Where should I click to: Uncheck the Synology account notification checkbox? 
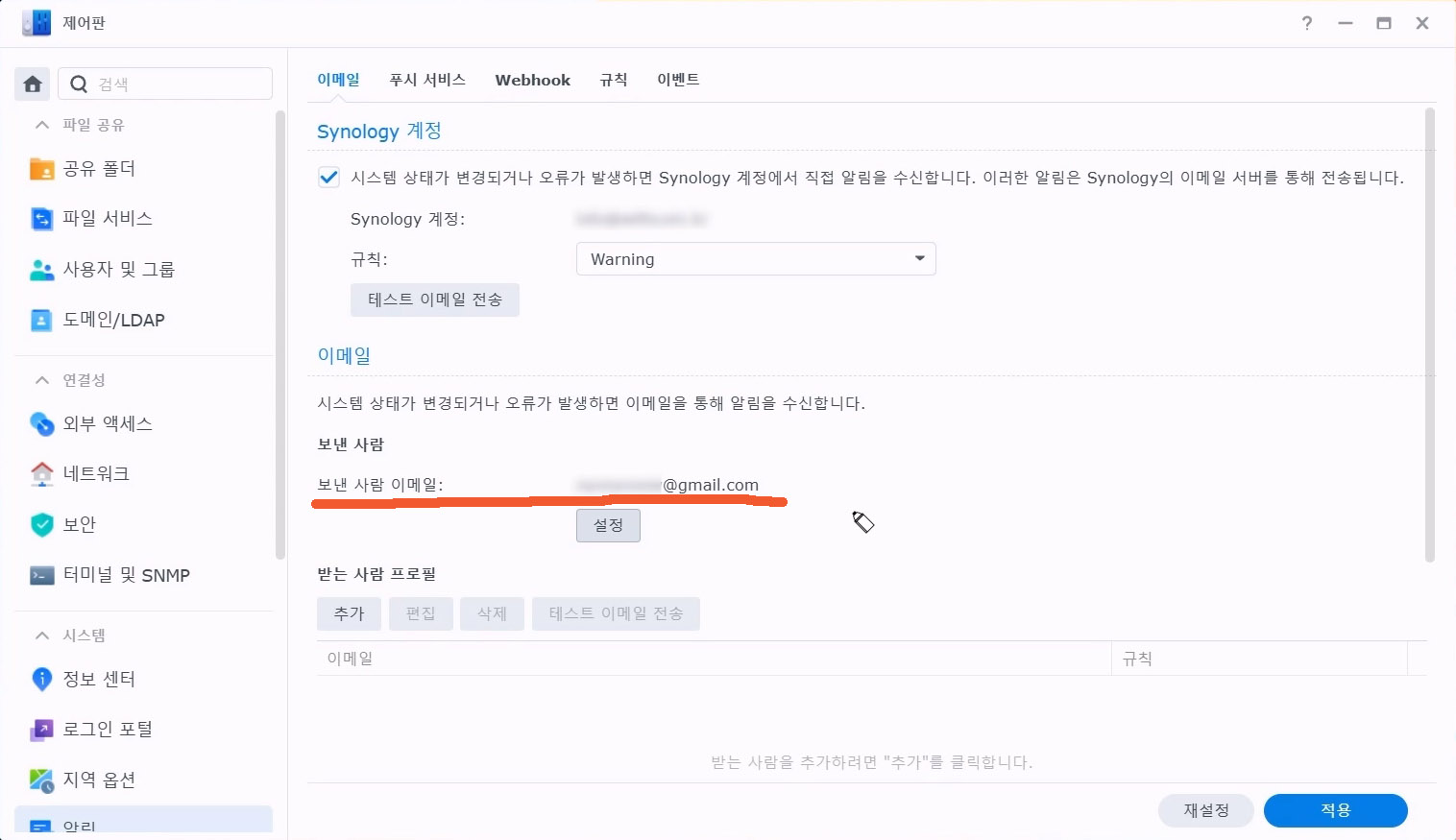pos(328,178)
